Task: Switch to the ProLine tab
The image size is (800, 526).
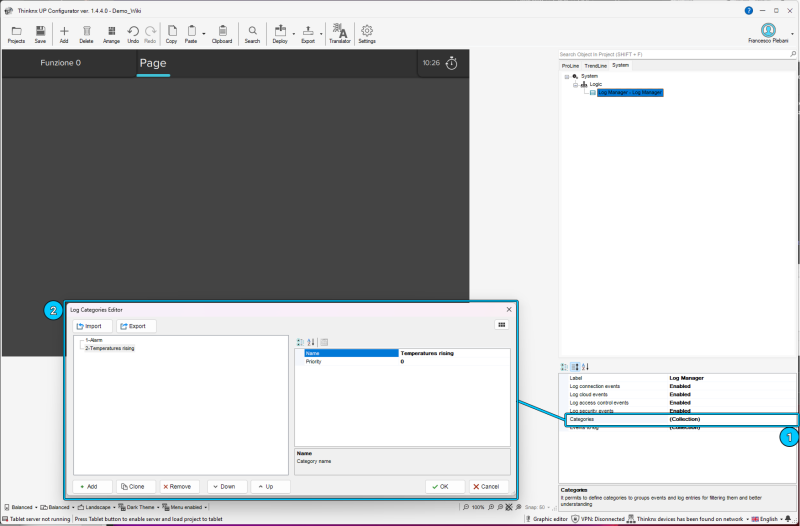Action: (x=570, y=66)
